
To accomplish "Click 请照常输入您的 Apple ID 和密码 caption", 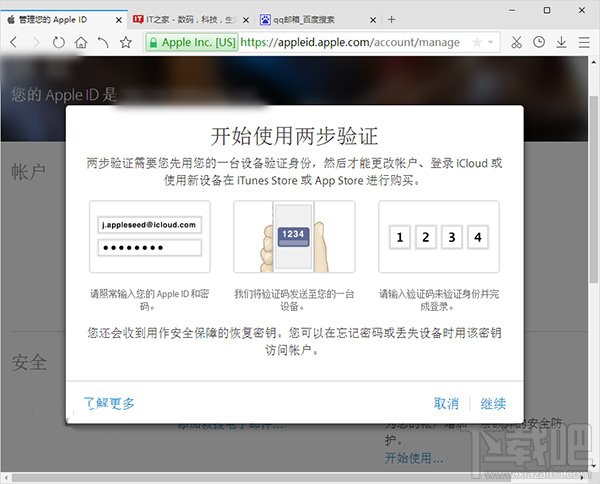I will (150, 300).
